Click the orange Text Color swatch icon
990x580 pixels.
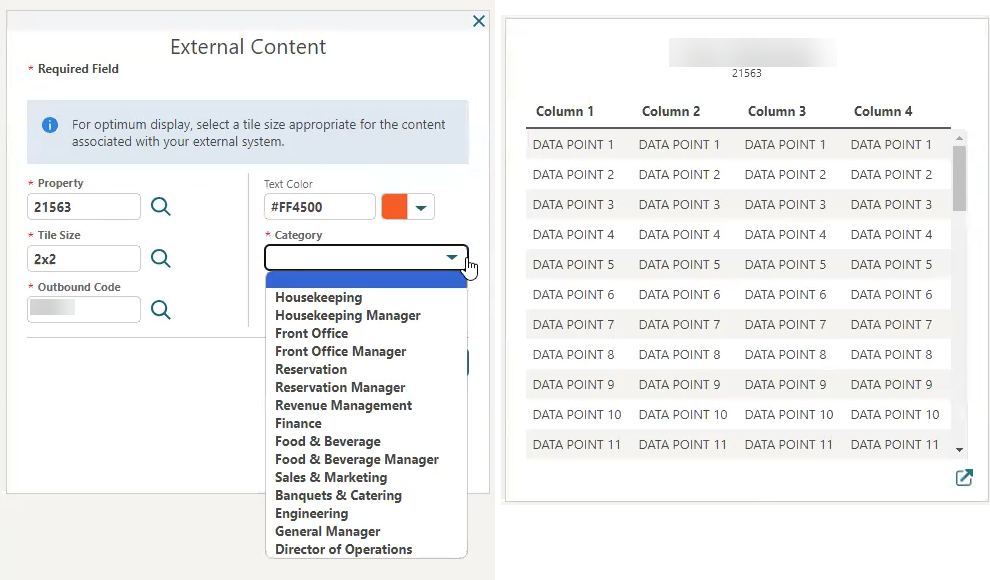pyautogui.click(x=396, y=206)
